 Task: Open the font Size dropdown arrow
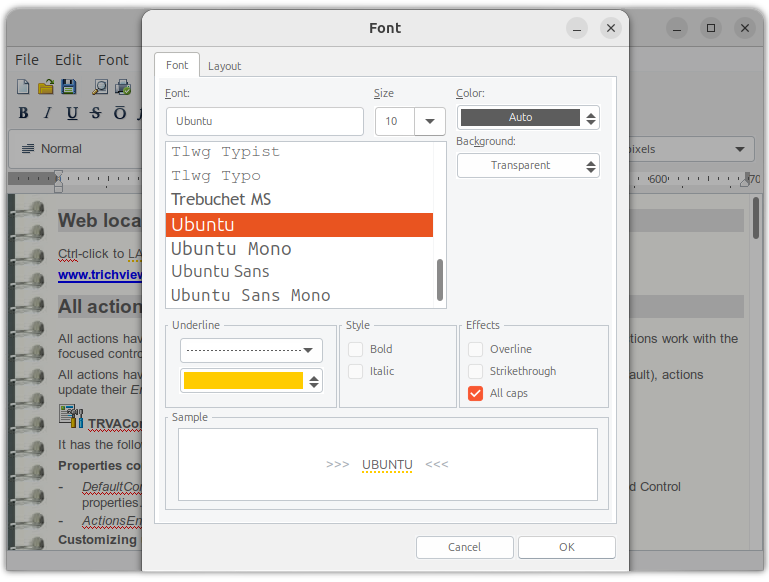coord(430,121)
